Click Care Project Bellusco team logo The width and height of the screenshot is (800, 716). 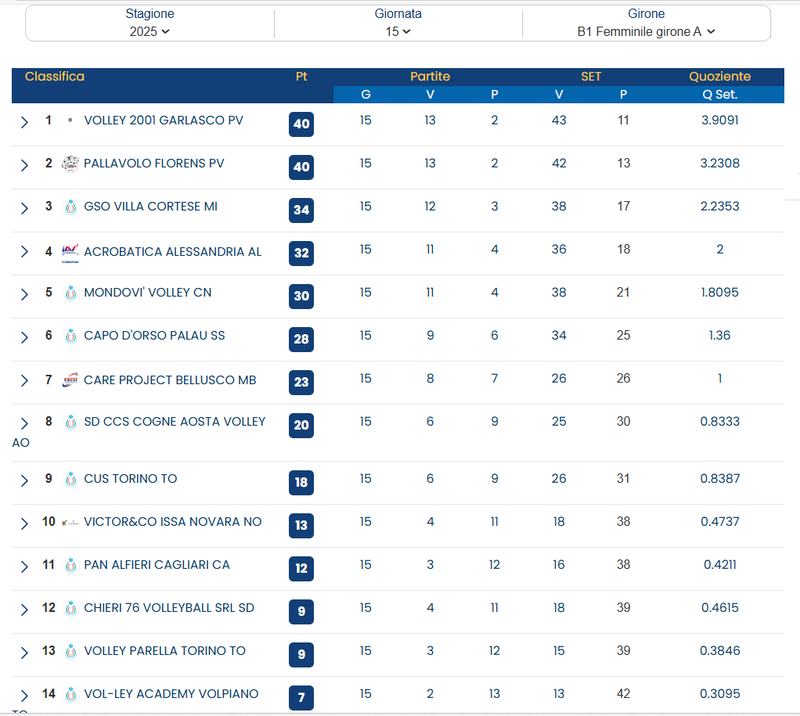pyautogui.click(x=70, y=380)
